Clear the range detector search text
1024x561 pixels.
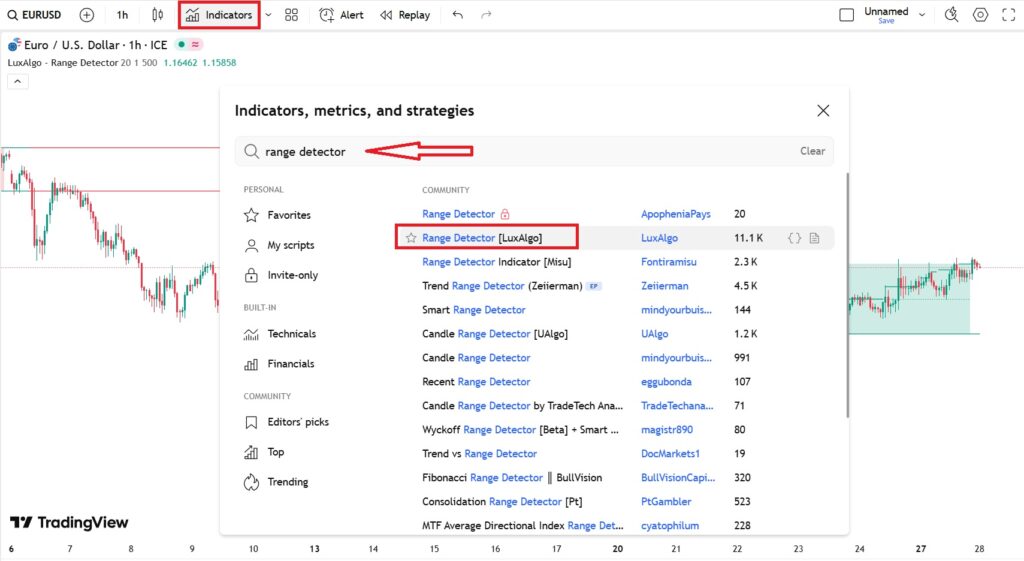click(812, 151)
